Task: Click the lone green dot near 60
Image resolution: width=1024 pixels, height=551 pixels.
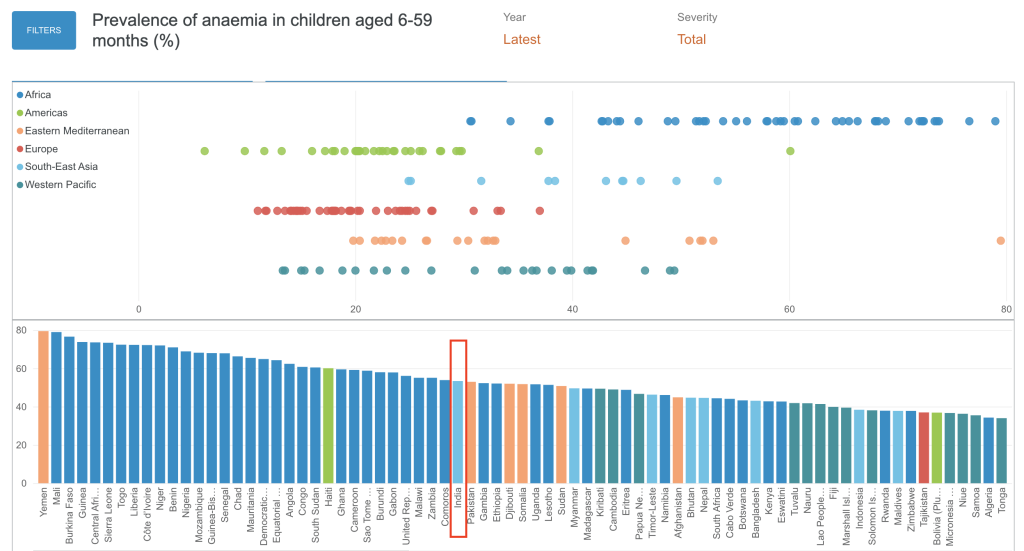Action: 790,151
